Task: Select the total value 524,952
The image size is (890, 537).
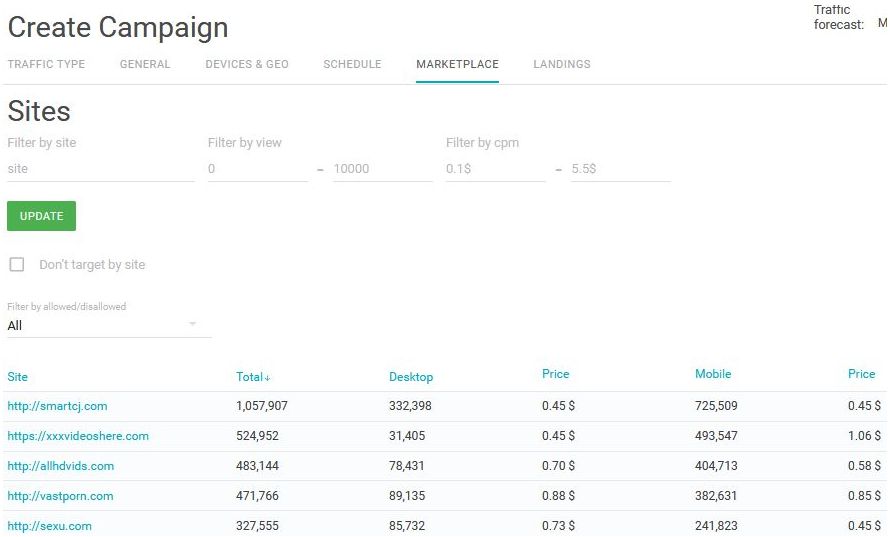Action: coord(257,436)
